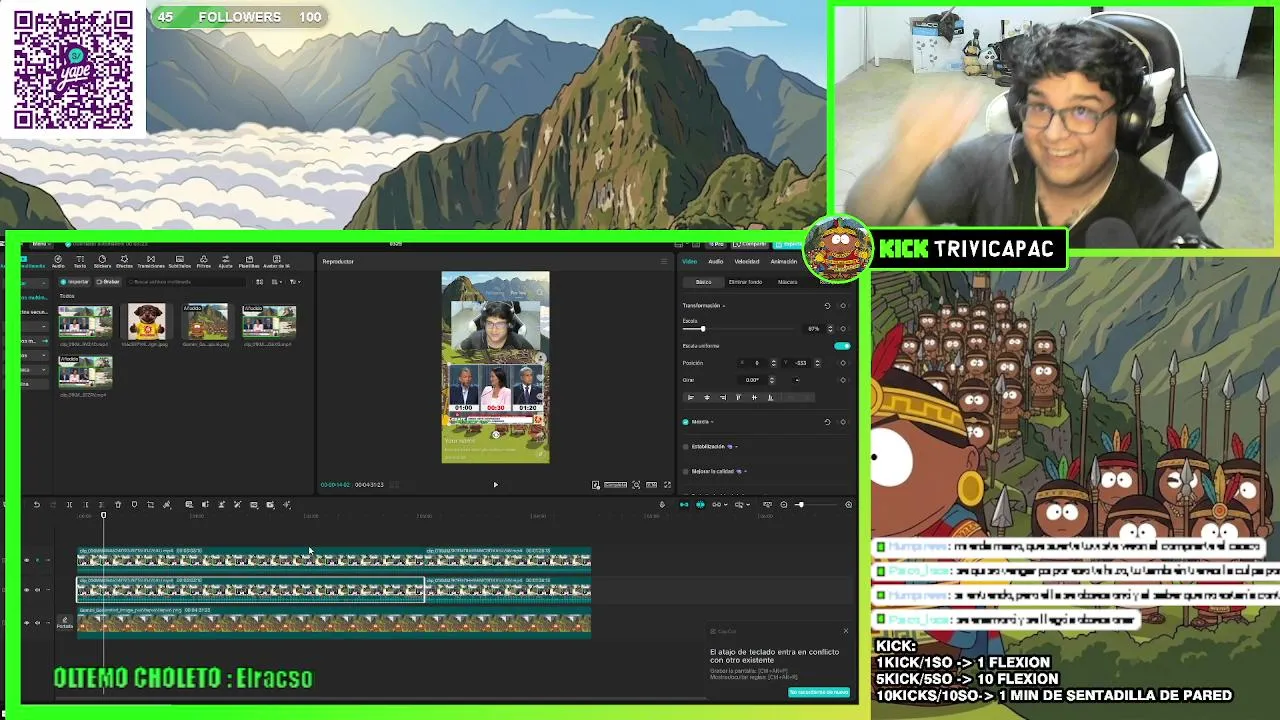This screenshot has width=1280, height=720.
Task: Expand the Mejorar la calidad section arrow
Action: tap(745, 471)
